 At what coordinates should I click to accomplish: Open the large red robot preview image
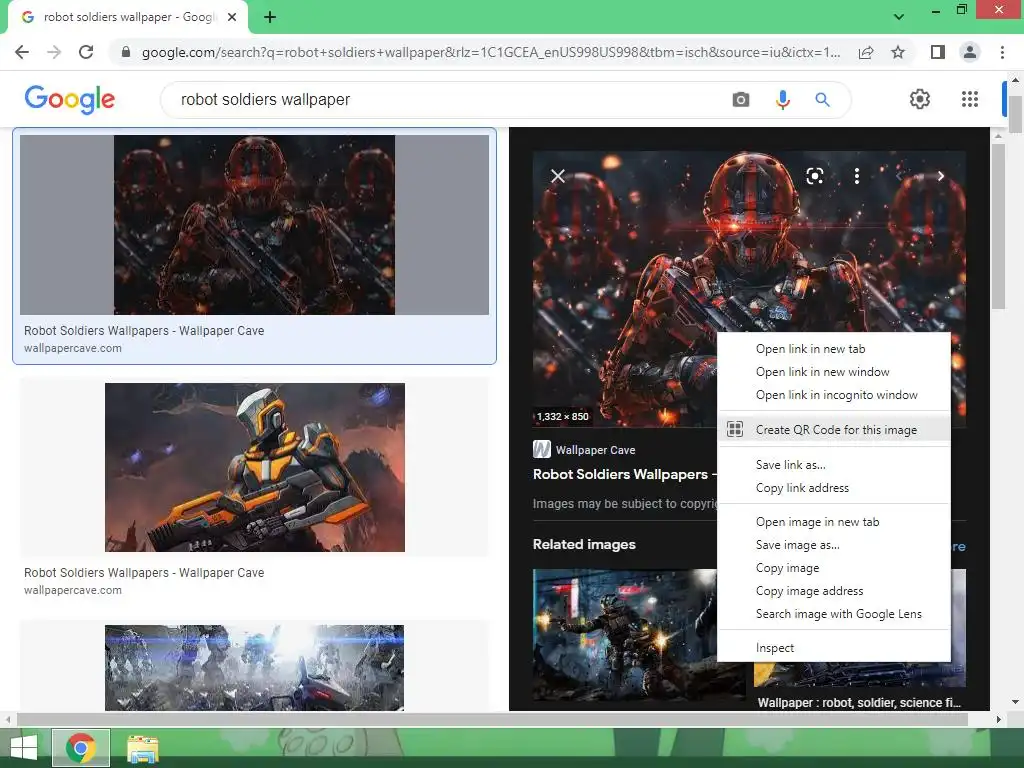749,289
